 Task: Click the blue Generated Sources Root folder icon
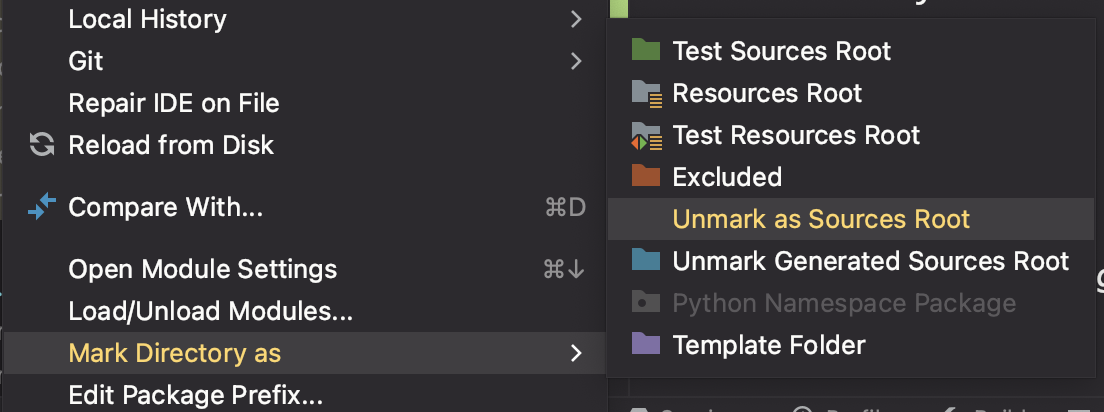click(x=646, y=260)
